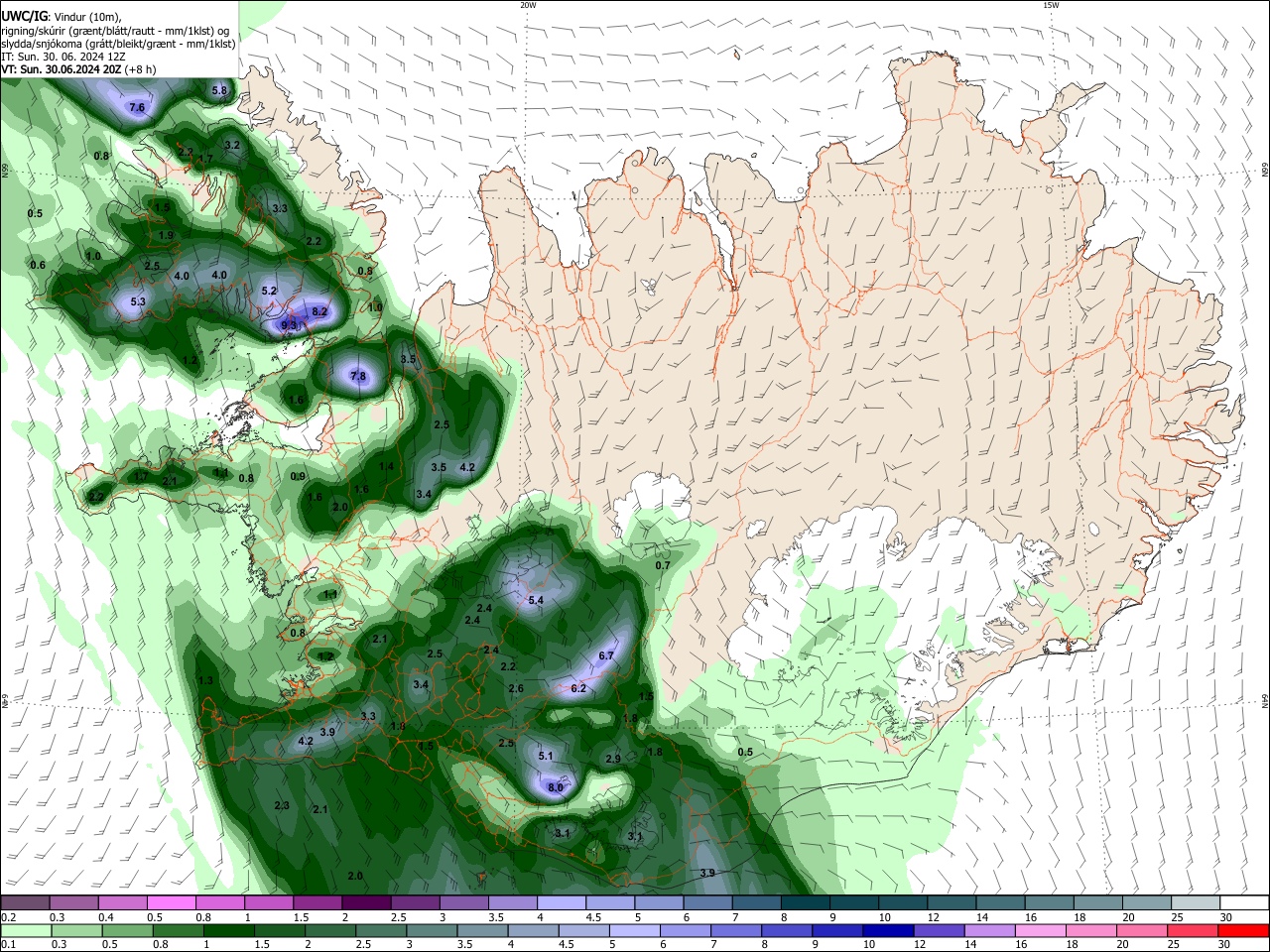Click the 2.9 precipitation value

pos(613,759)
